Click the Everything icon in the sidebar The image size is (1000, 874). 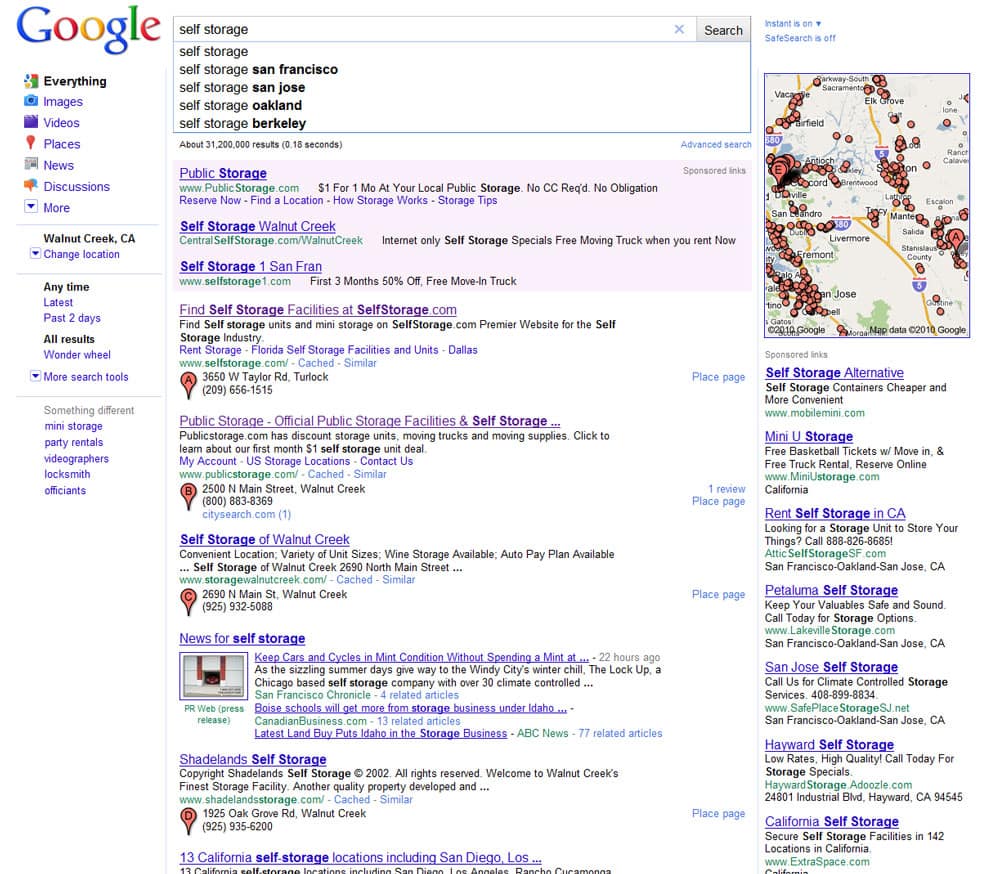click(31, 81)
